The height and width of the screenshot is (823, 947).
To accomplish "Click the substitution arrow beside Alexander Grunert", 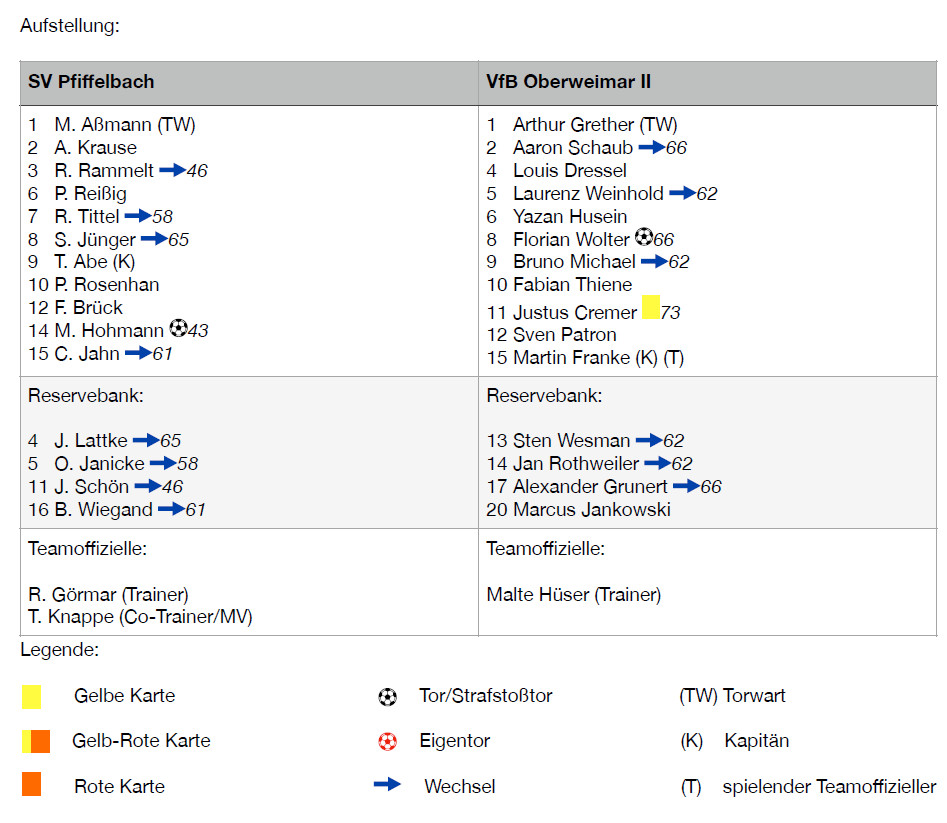I will click(x=686, y=487).
